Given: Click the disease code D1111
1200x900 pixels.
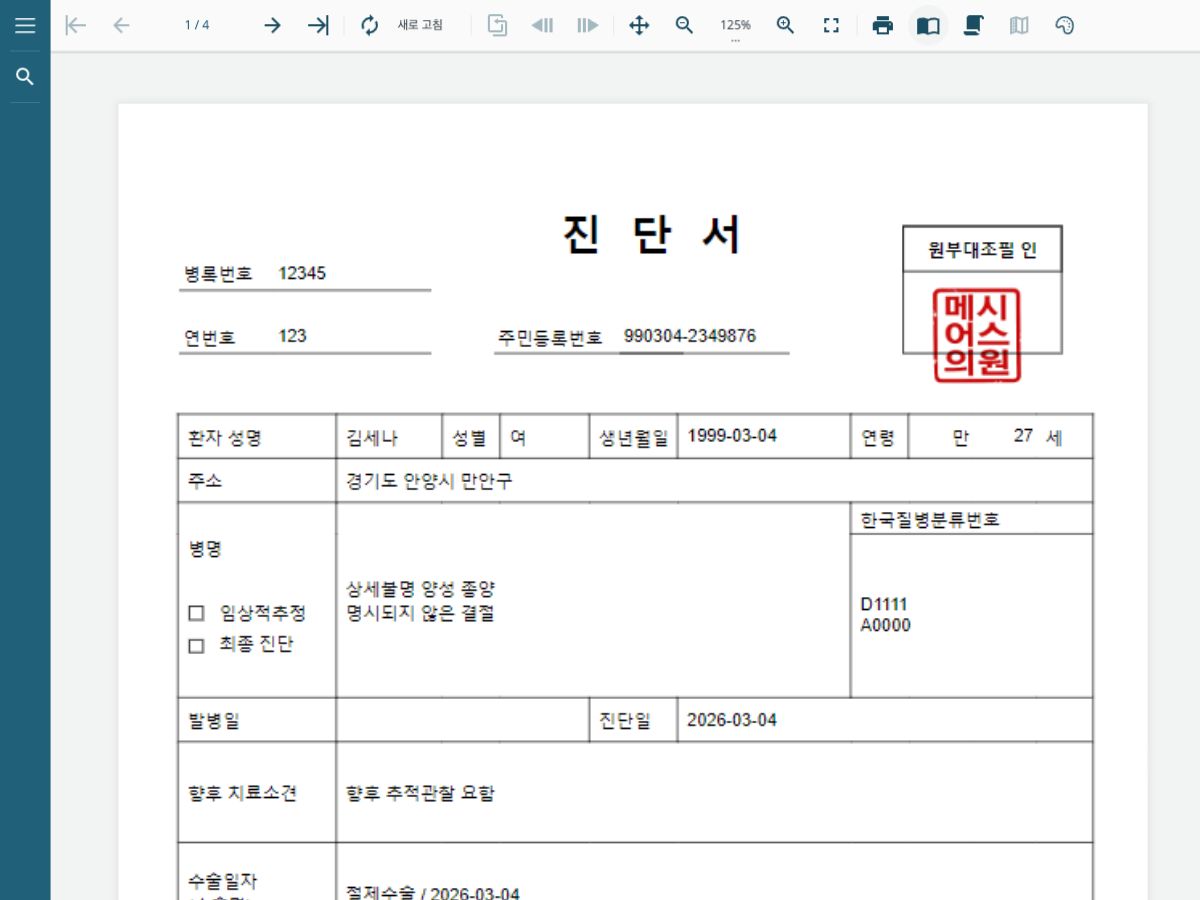Looking at the screenshot, I should [884, 605].
